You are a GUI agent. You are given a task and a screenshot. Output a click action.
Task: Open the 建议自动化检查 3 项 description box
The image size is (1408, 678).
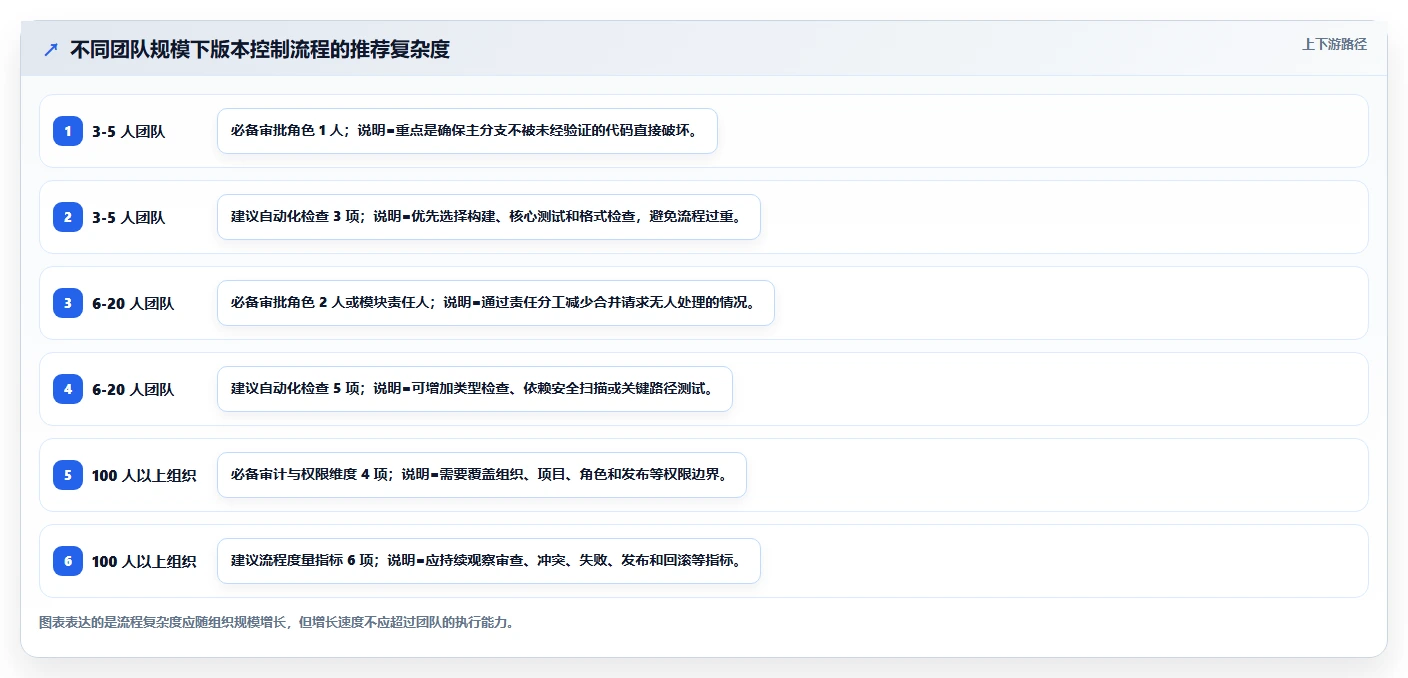[x=489, y=217]
